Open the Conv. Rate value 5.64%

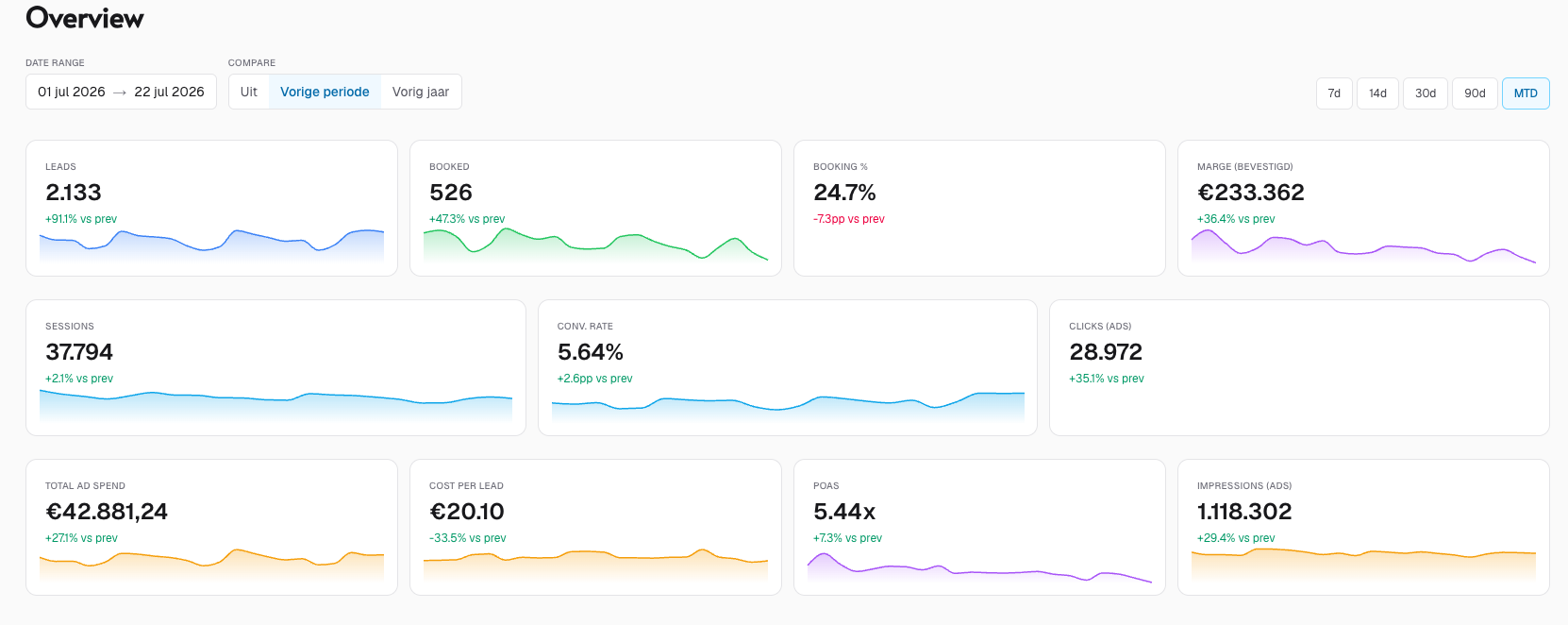tap(591, 352)
